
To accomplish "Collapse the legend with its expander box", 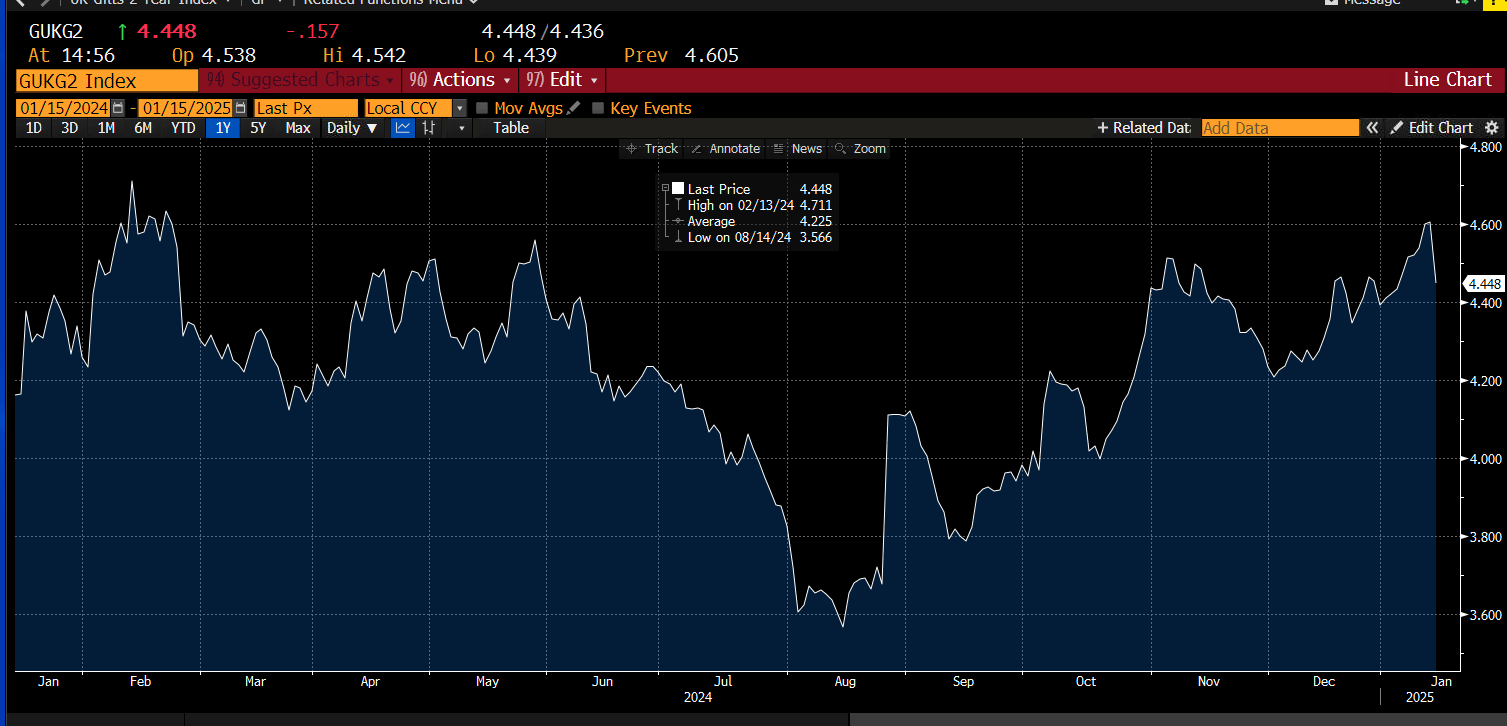I will coord(666,188).
